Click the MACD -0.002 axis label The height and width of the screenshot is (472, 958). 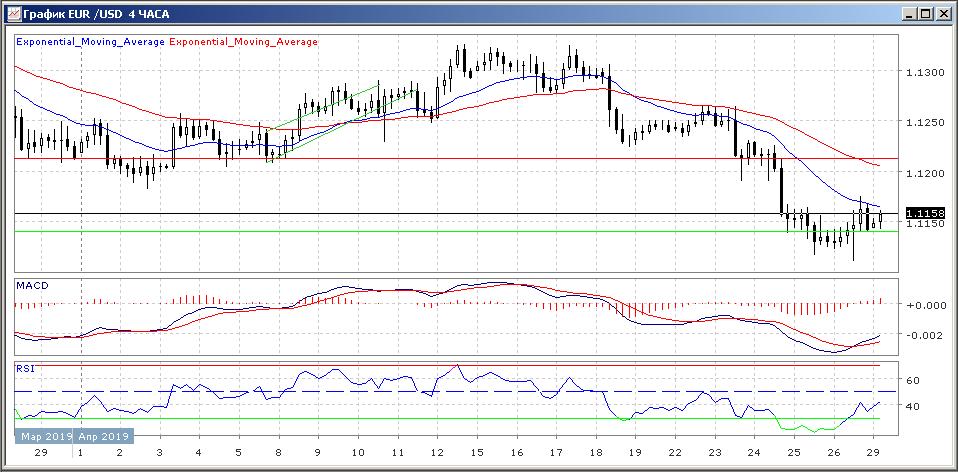click(925, 335)
